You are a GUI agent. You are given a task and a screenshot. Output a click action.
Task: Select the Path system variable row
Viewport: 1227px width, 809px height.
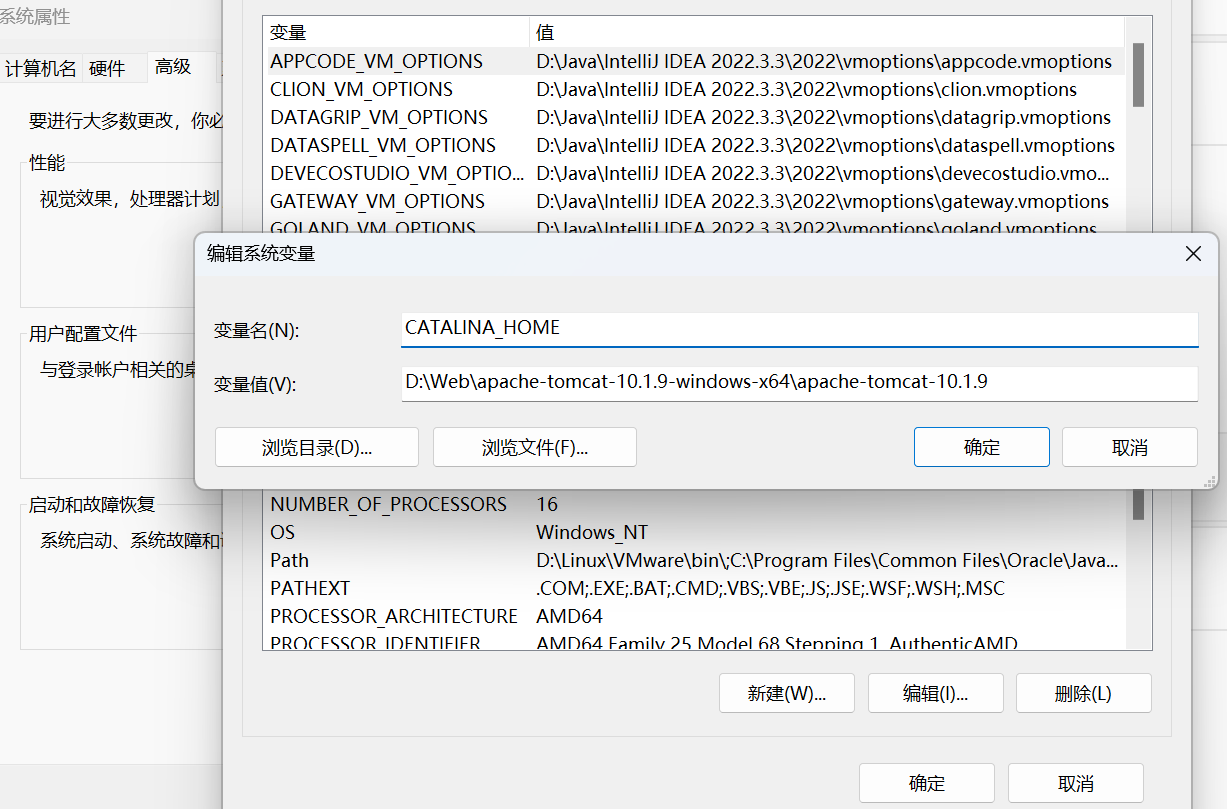click(696, 560)
